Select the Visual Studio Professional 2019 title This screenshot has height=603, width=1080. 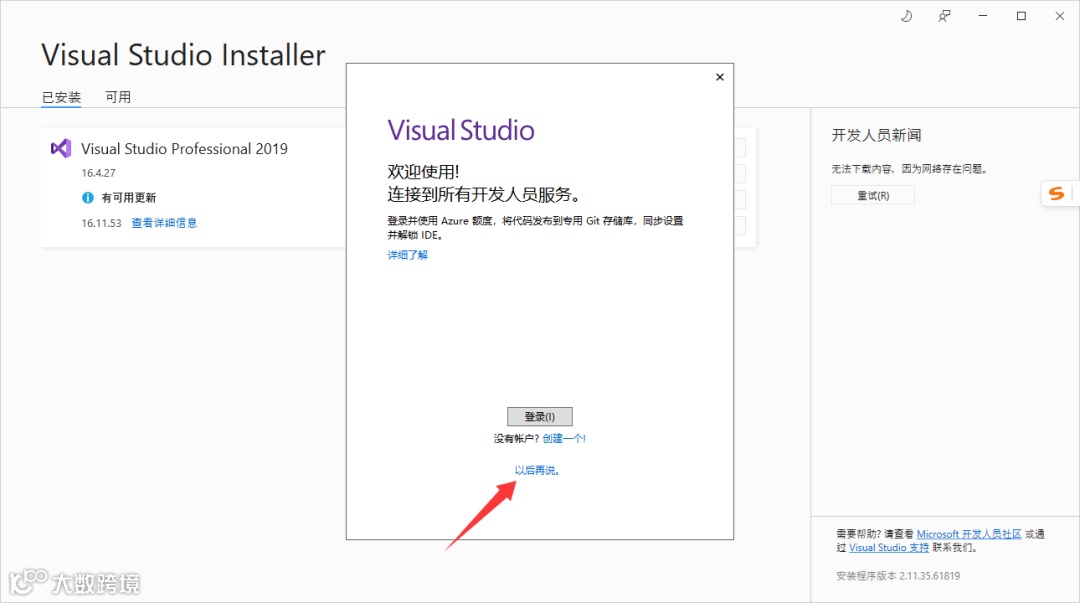185,149
